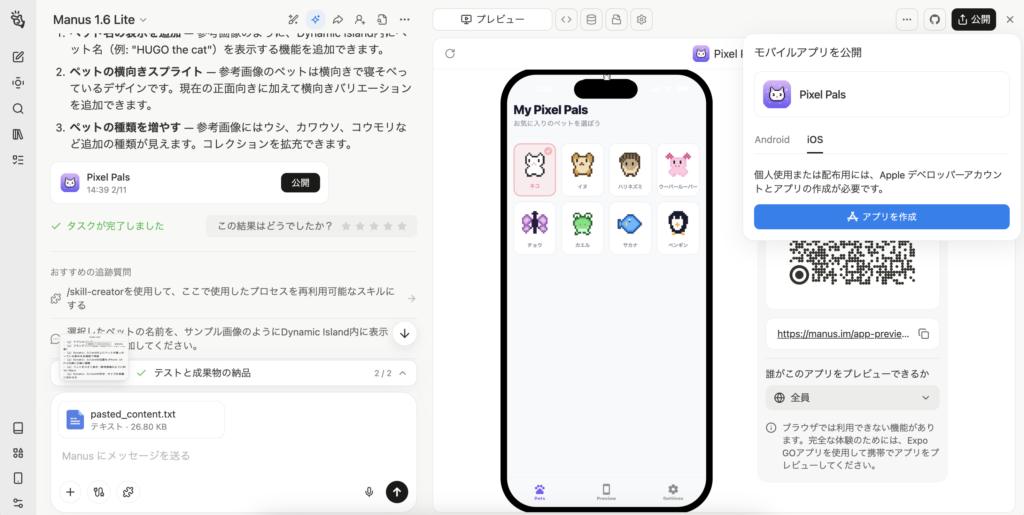Viewport: 1024px width, 515px height.
Task: Click 公開 button on Pixel Pals card
Action: coord(300,182)
